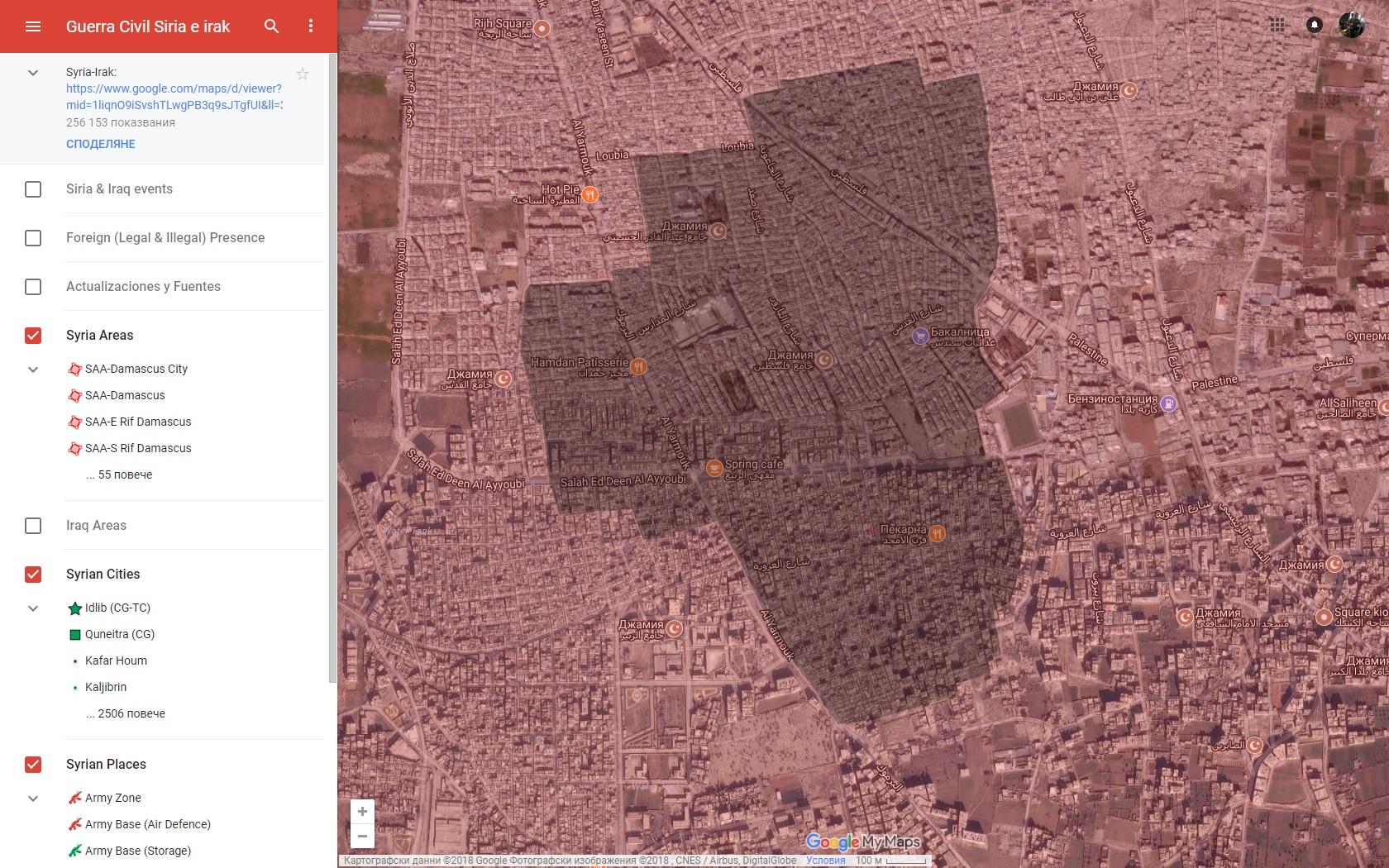The width and height of the screenshot is (1389, 868).
Task: Show 2506 more Syrian Cities items
Action: tap(126, 713)
